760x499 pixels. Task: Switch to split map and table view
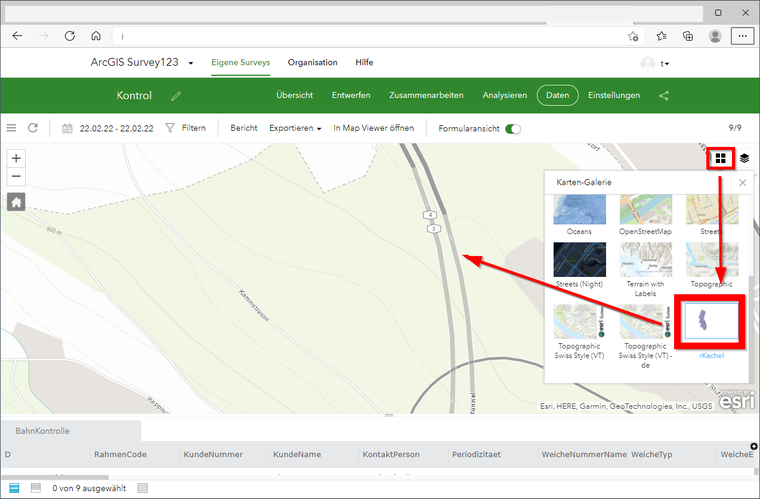coord(14,488)
